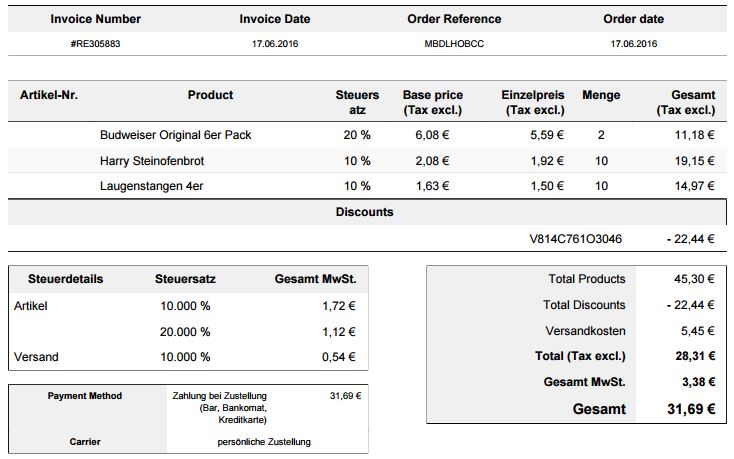Click the persönliche Zustellung carrier value
734x459 pixels.
pyautogui.click(x=264, y=441)
